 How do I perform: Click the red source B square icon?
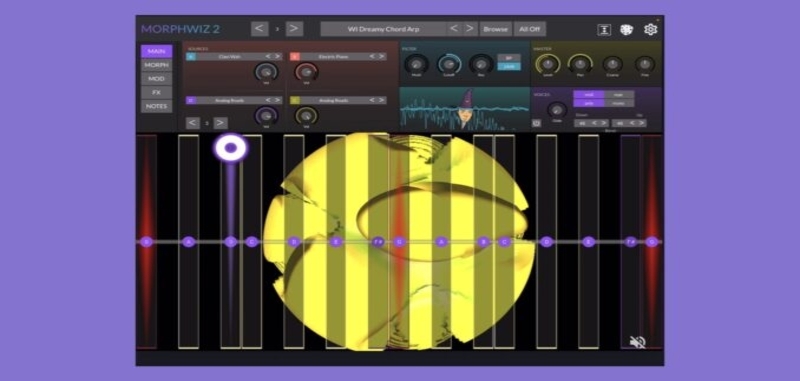pyautogui.click(x=294, y=57)
